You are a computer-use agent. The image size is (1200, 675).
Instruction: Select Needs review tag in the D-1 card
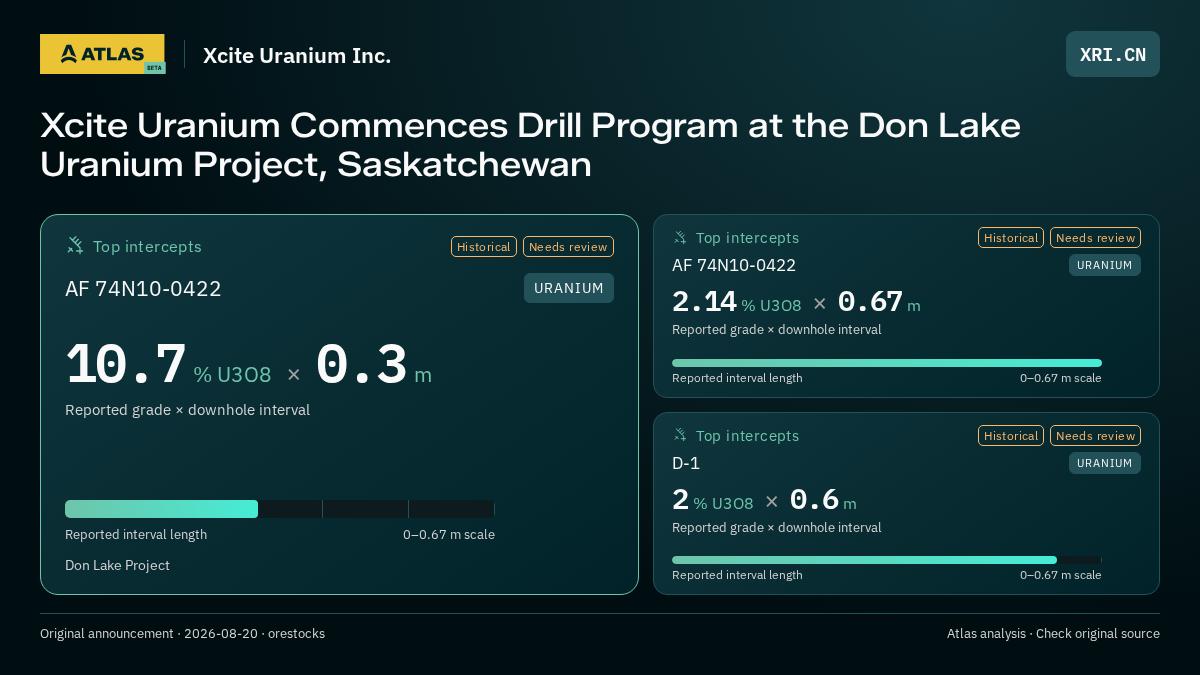click(x=1095, y=435)
